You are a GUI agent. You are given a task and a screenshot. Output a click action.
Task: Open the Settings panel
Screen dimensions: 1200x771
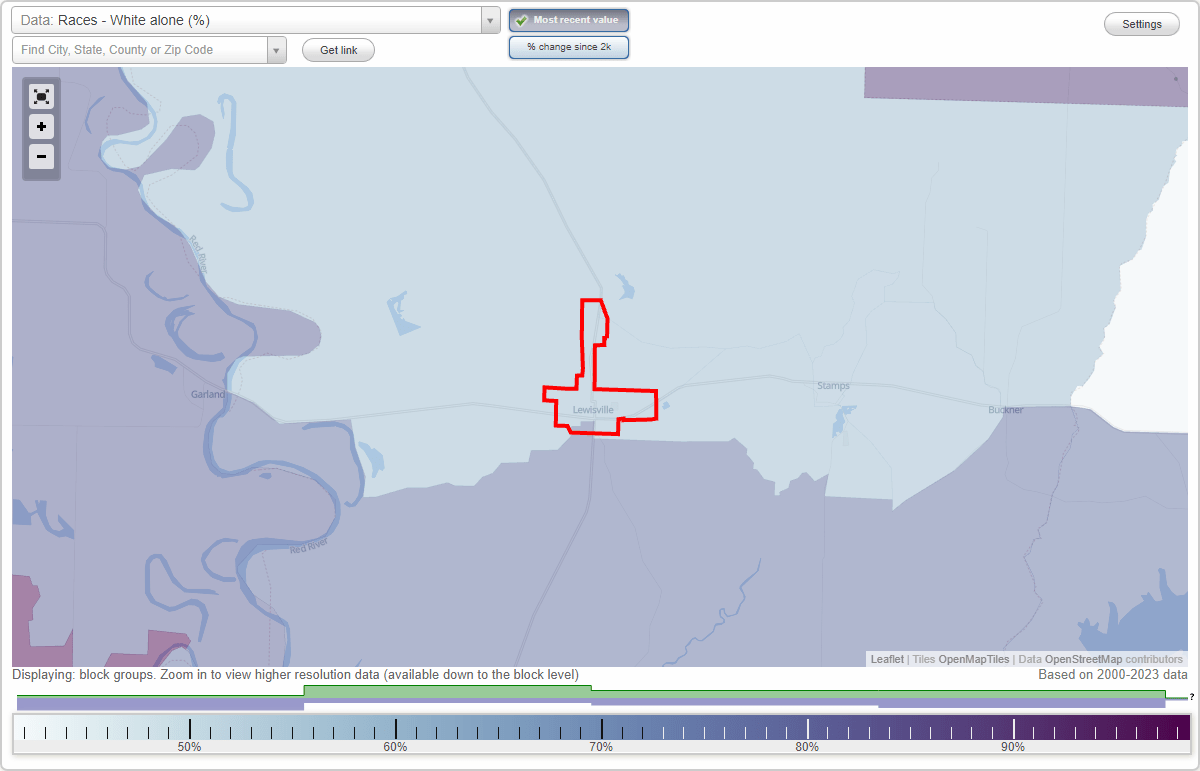(x=1141, y=23)
